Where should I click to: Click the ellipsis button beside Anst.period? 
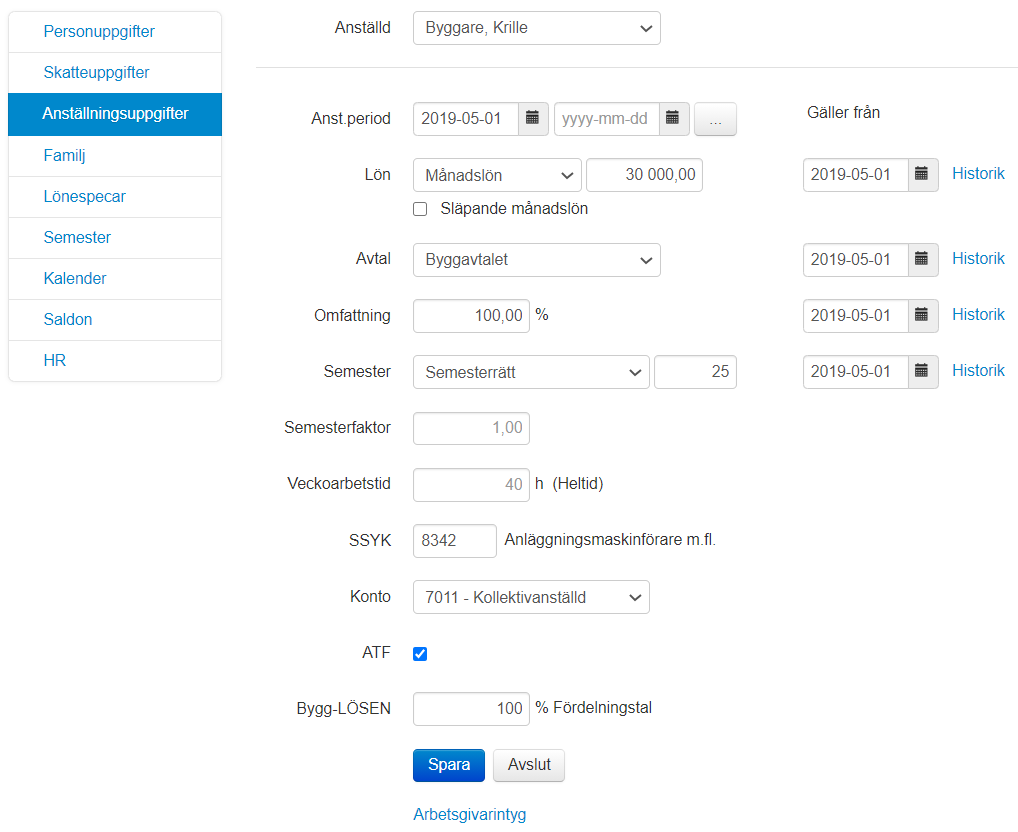point(715,119)
